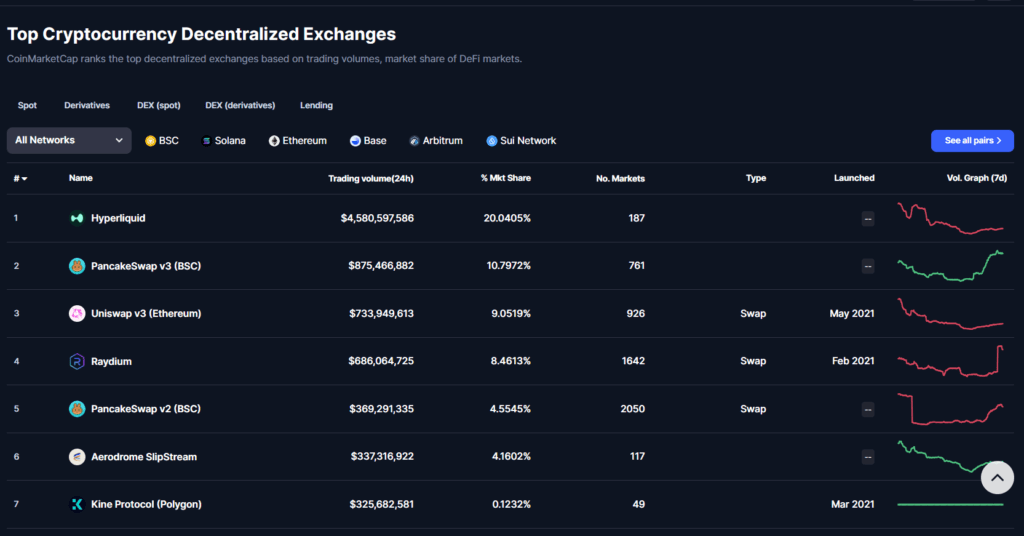Open the Aerodrome SlipStream link

tap(144, 456)
